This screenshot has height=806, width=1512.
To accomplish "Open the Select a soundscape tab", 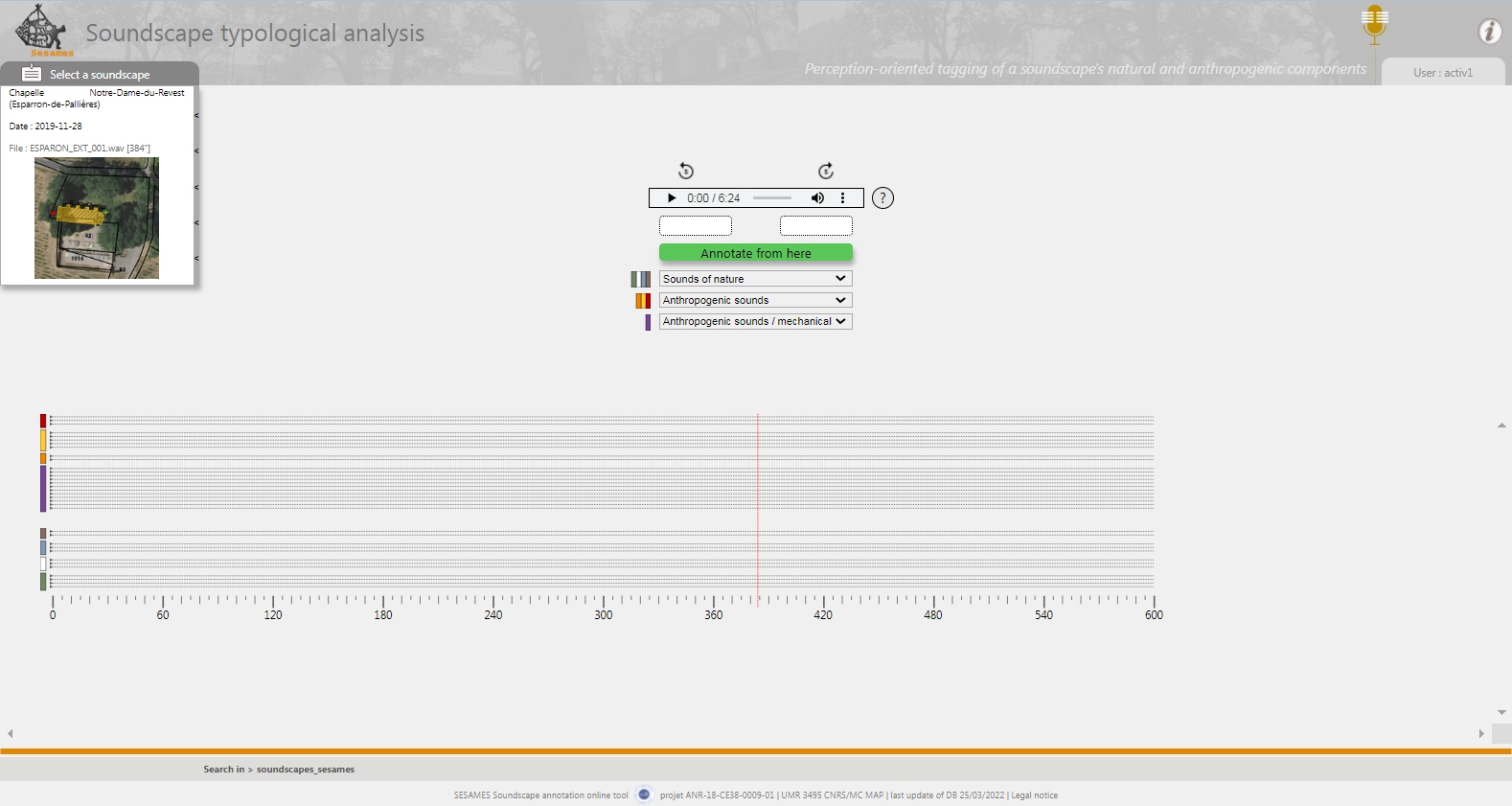I will coord(100,74).
